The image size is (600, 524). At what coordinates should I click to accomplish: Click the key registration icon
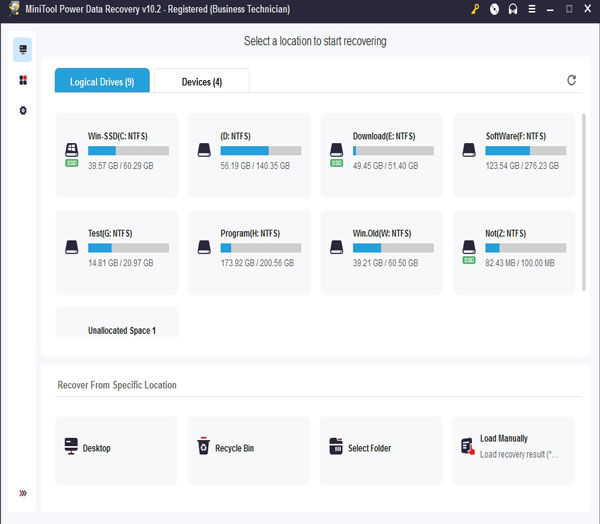(x=475, y=9)
